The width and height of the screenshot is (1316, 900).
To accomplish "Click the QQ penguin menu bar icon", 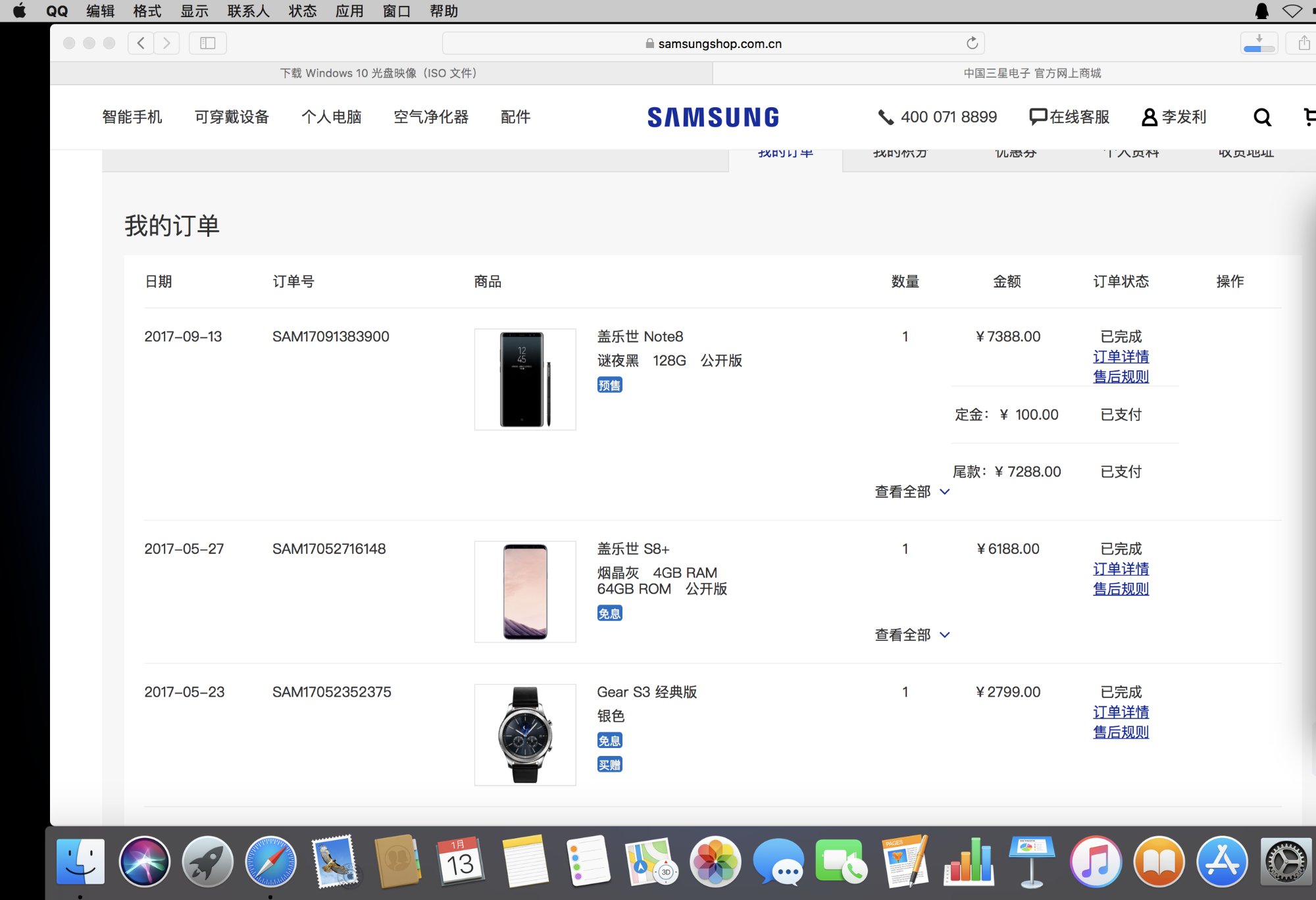I will coord(1261,11).
